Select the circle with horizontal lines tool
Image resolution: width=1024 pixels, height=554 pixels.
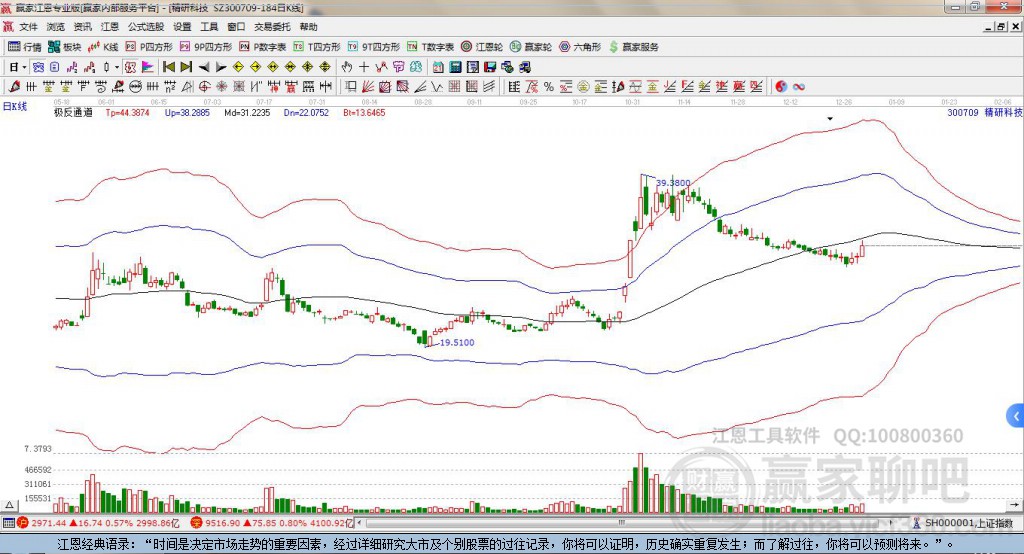136,87
